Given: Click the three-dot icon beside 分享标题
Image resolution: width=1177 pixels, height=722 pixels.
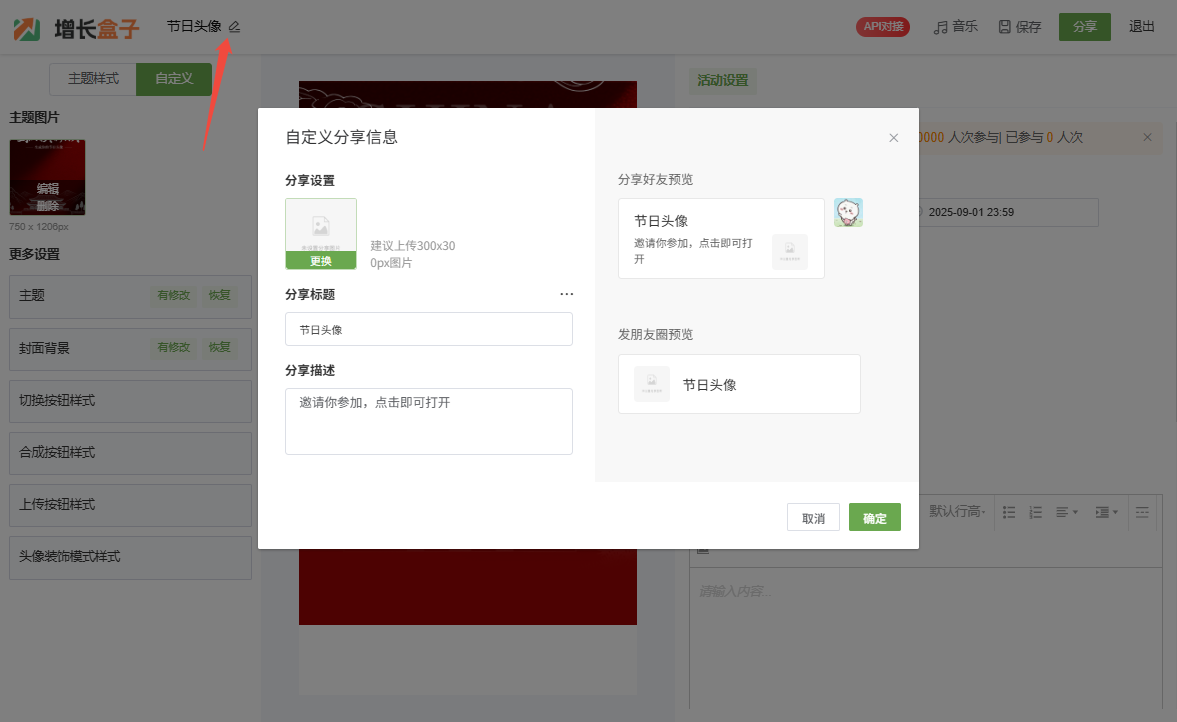Looking at the screenshot, I should coord(567,295).
